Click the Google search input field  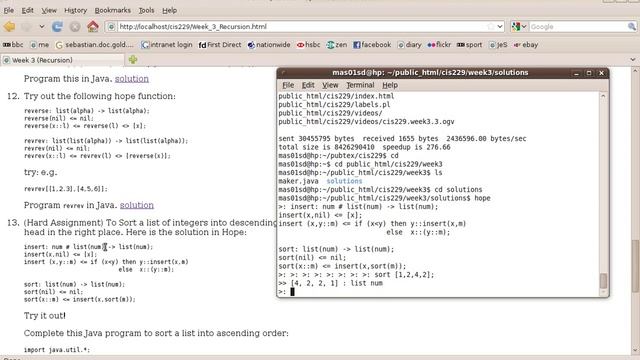(x=578, y=27)
